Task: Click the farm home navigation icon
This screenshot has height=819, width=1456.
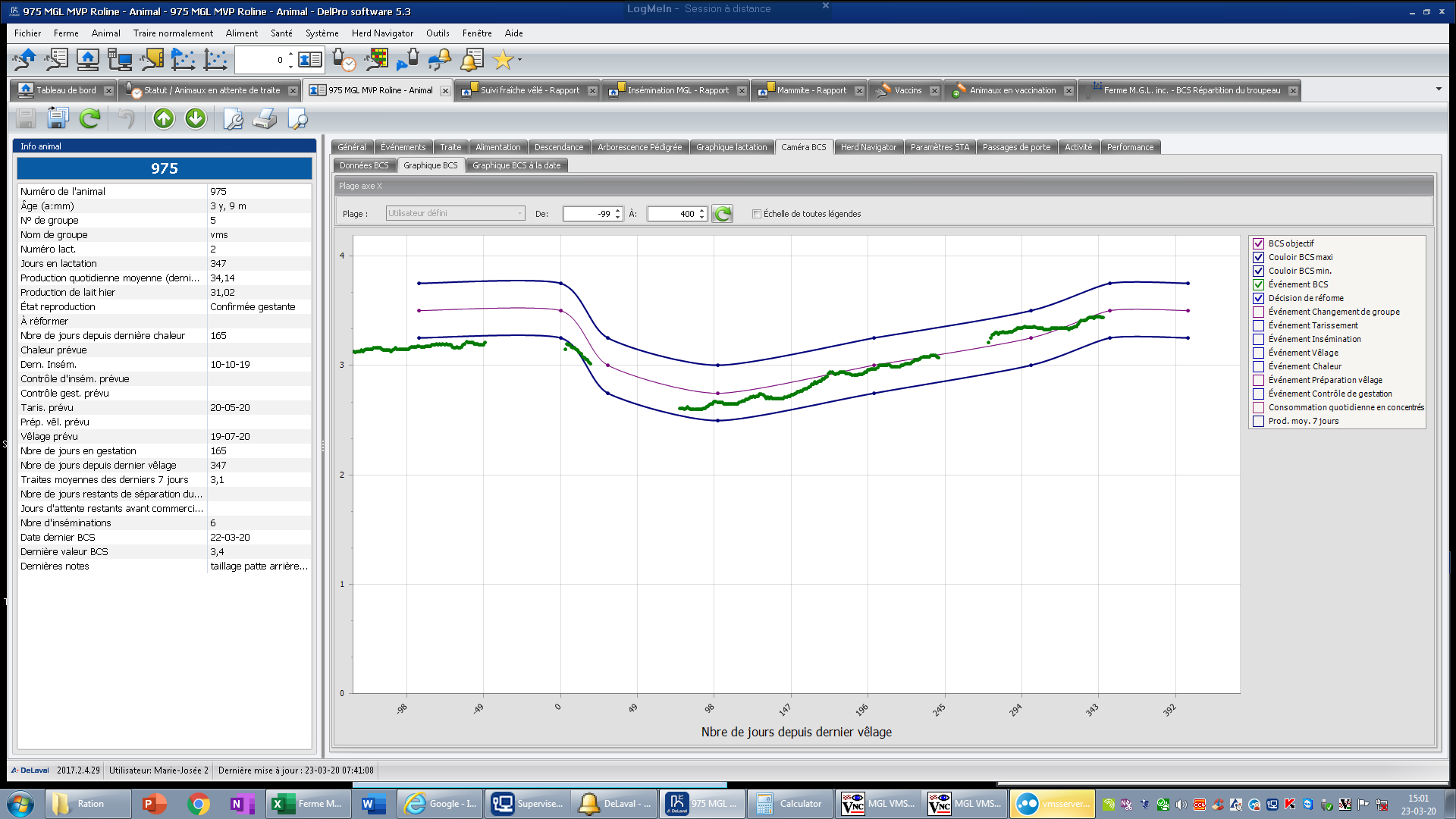Action: 24,59
